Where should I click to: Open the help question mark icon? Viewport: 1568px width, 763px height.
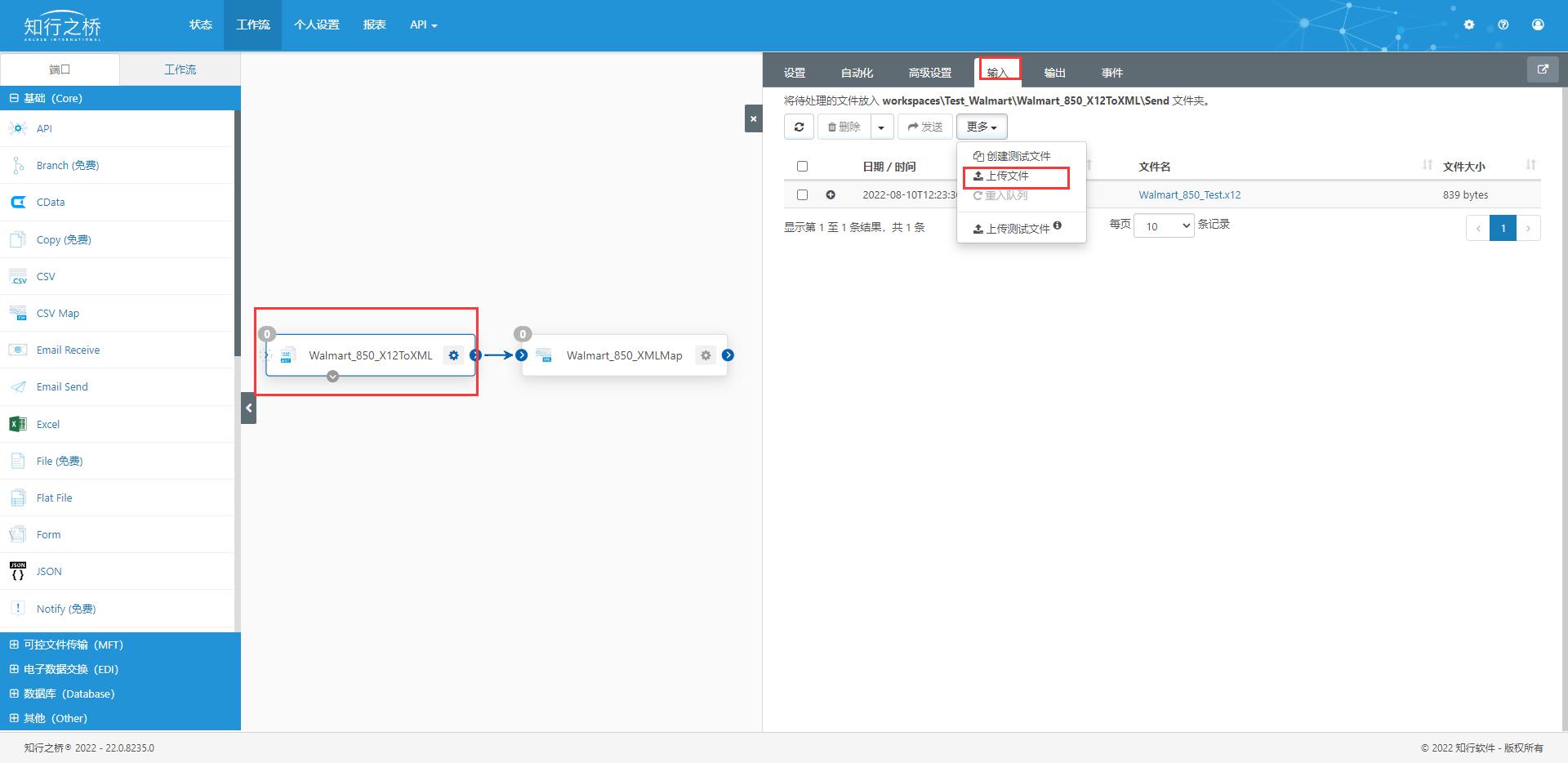(1503, 25)
